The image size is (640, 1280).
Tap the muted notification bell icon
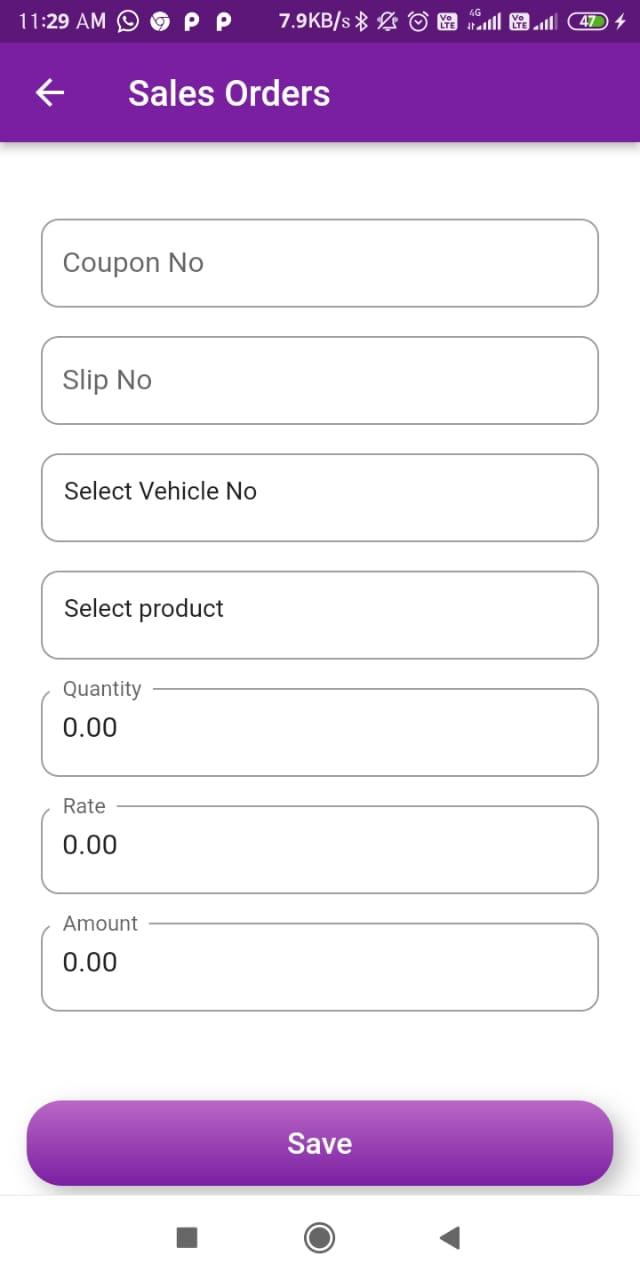pyautogui.click(x=389, y=21)
